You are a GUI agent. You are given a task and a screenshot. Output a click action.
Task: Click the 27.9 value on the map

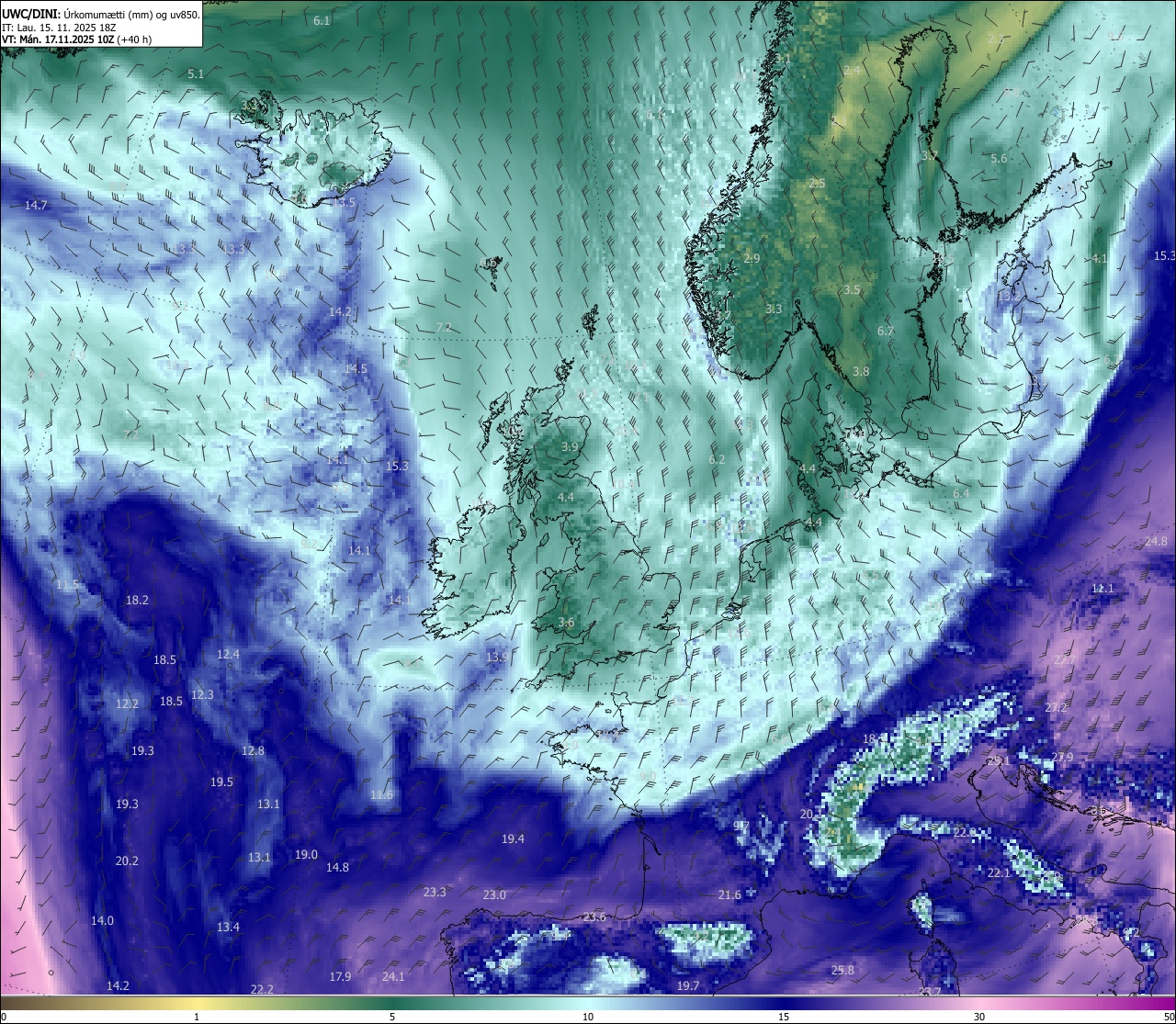pyautogui.click(x=1062, y=757)
